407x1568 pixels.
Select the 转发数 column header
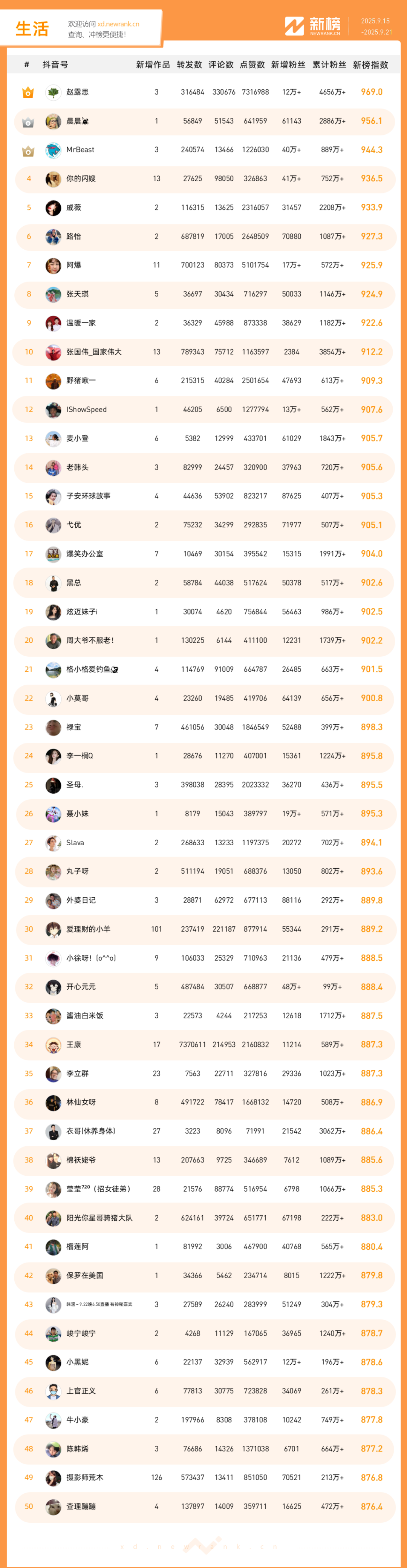[189, 65]
